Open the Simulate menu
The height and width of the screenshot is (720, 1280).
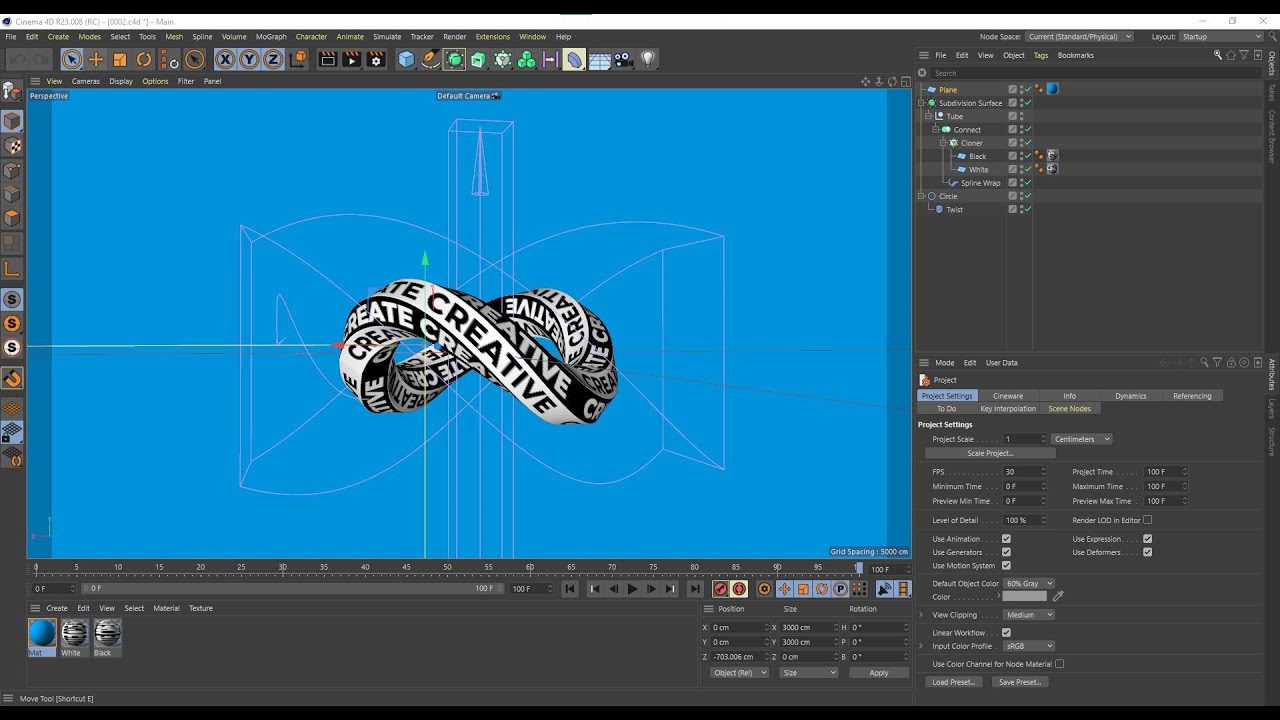click(x=387, y=37)
